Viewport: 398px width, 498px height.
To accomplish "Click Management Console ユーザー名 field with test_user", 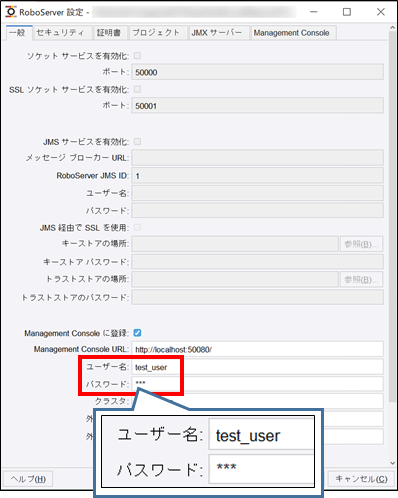I will (257, 367).
